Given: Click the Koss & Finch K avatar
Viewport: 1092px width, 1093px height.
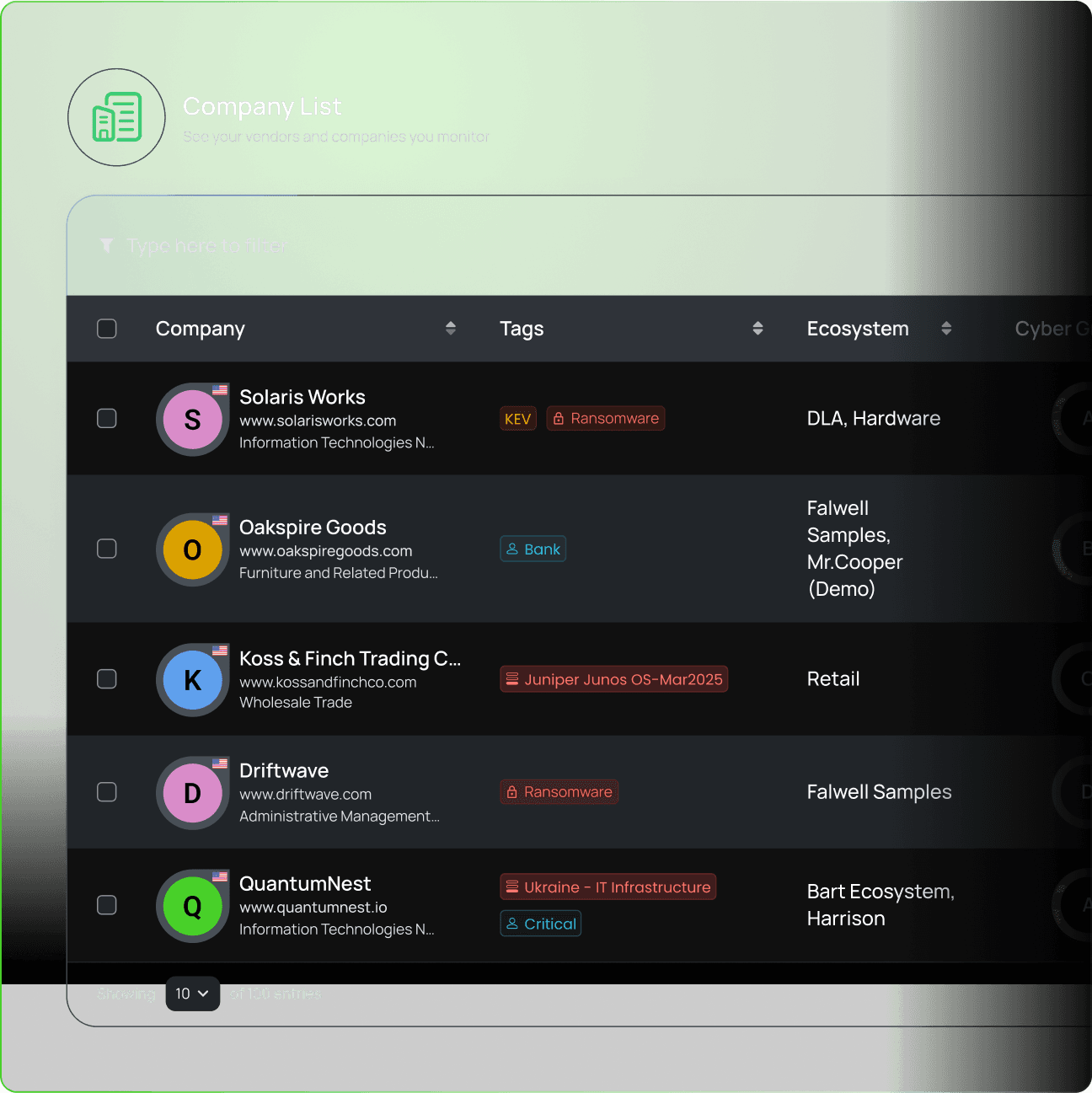Looking at the screenshot, I should [192, 680].
